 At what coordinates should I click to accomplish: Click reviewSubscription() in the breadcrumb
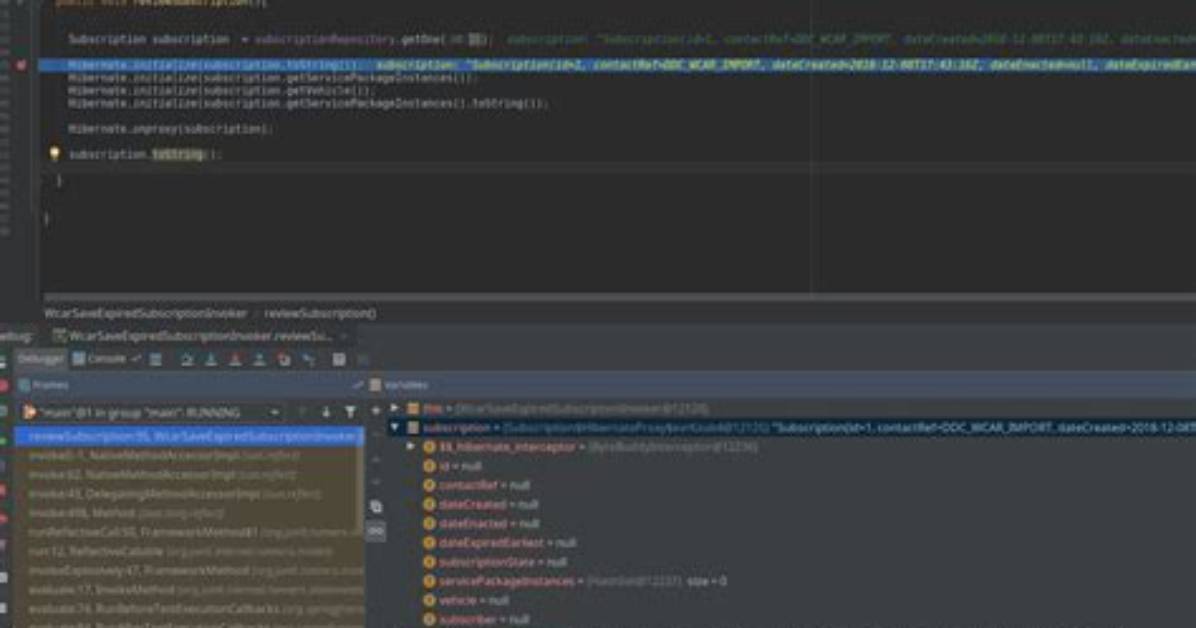[x=320, y=313]
